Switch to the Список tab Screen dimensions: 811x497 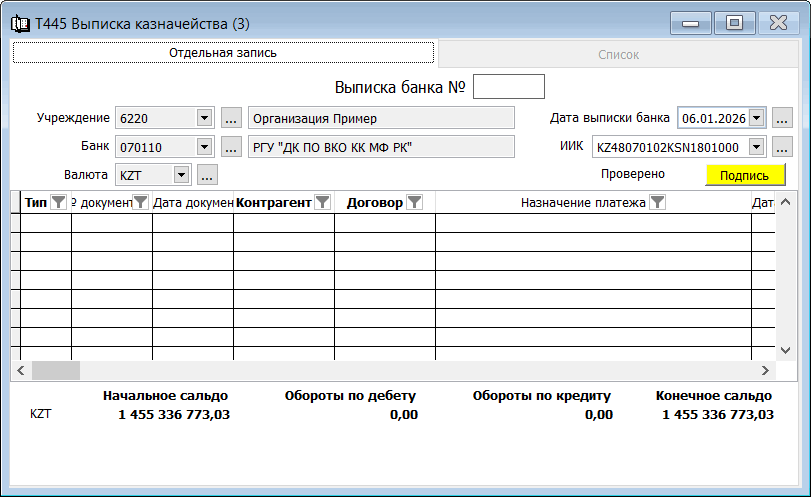tap(618, 55)
